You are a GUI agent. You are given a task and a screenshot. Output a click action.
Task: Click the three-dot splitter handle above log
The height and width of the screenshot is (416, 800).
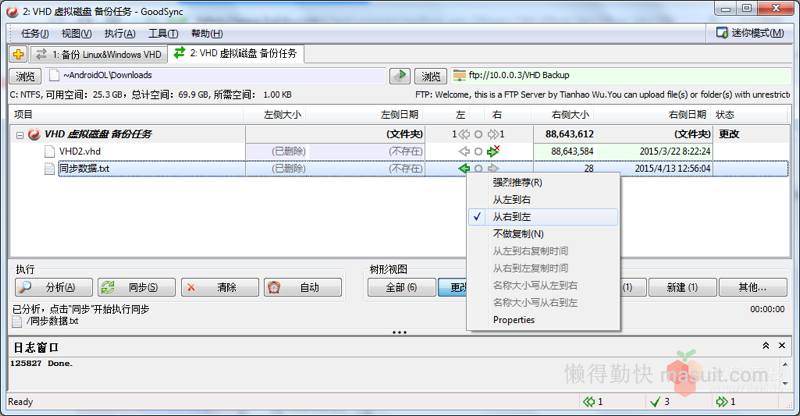pyautogui.click(x=399, y=332)
